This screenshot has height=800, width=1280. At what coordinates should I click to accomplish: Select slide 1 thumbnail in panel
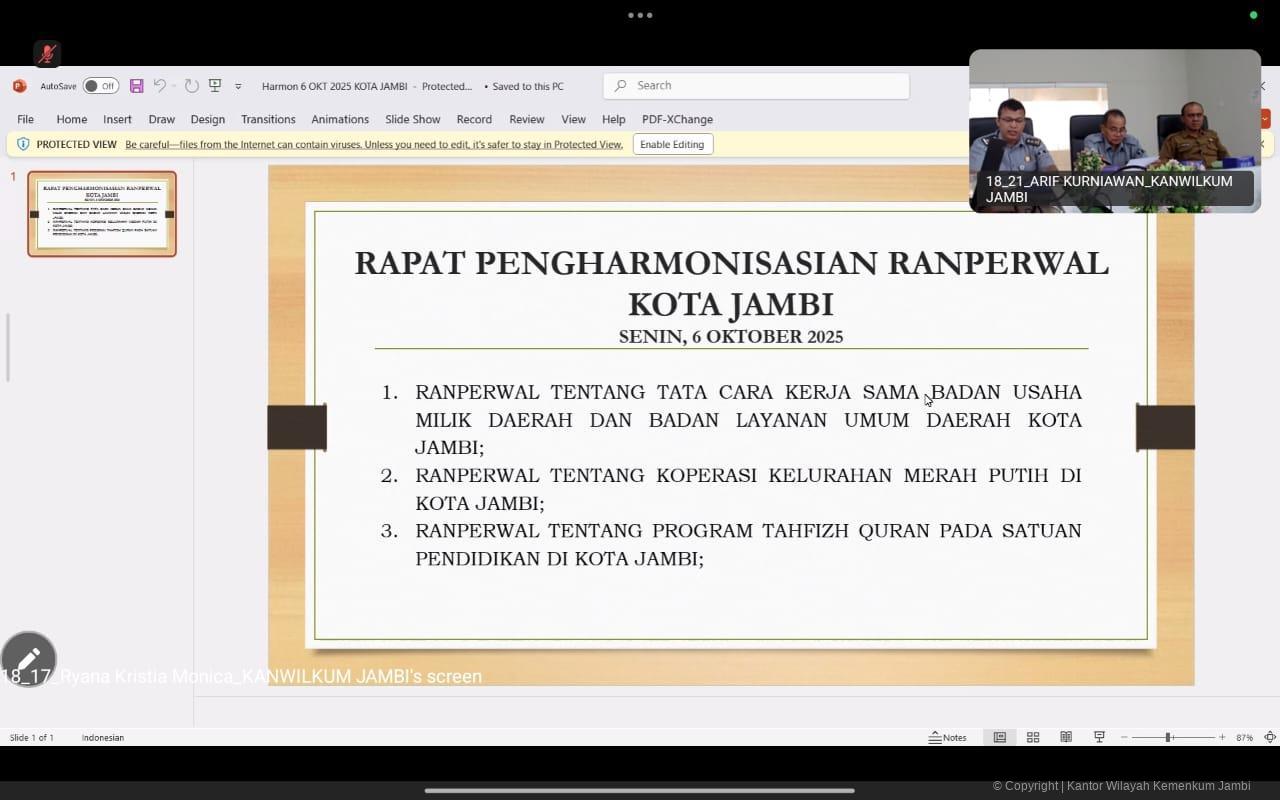102,214
